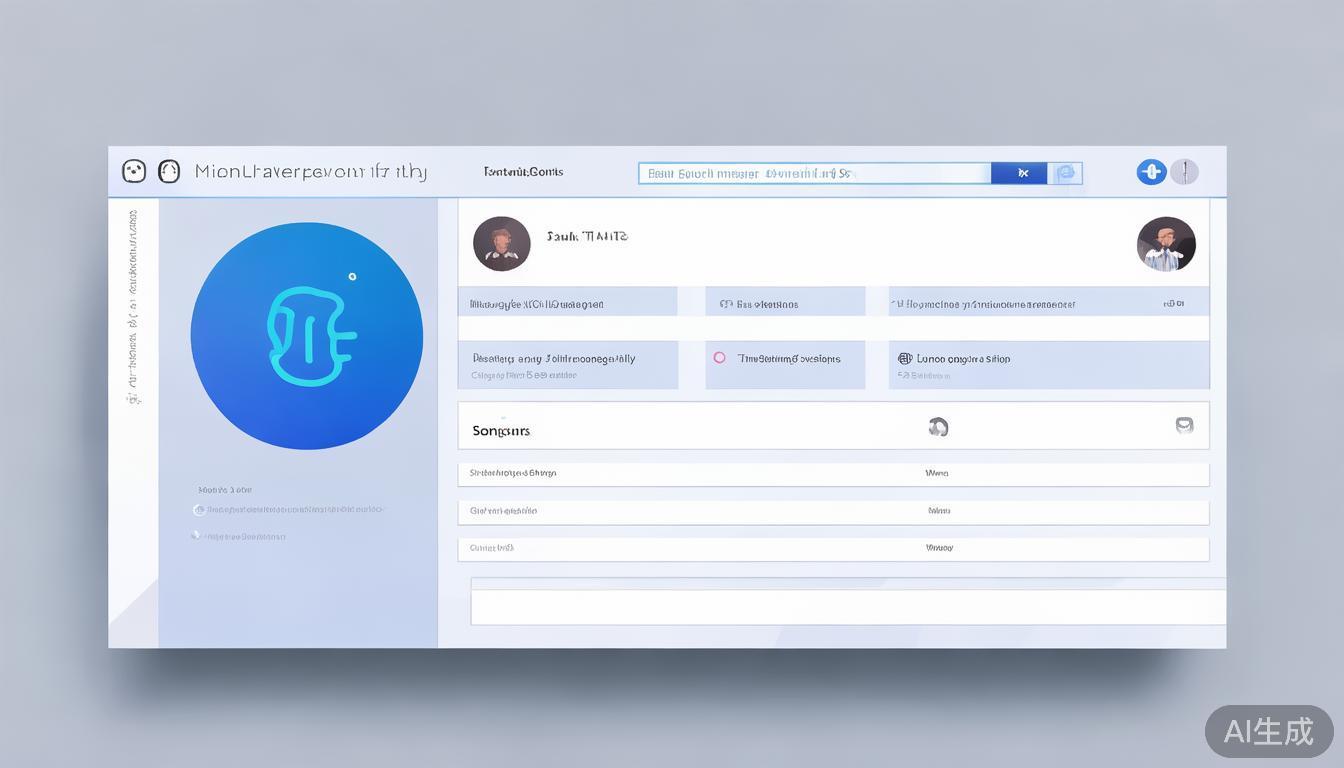The image size is (1344, 768).
Task: Select the pink radio circle in middle tile
Action: (719, 357)
